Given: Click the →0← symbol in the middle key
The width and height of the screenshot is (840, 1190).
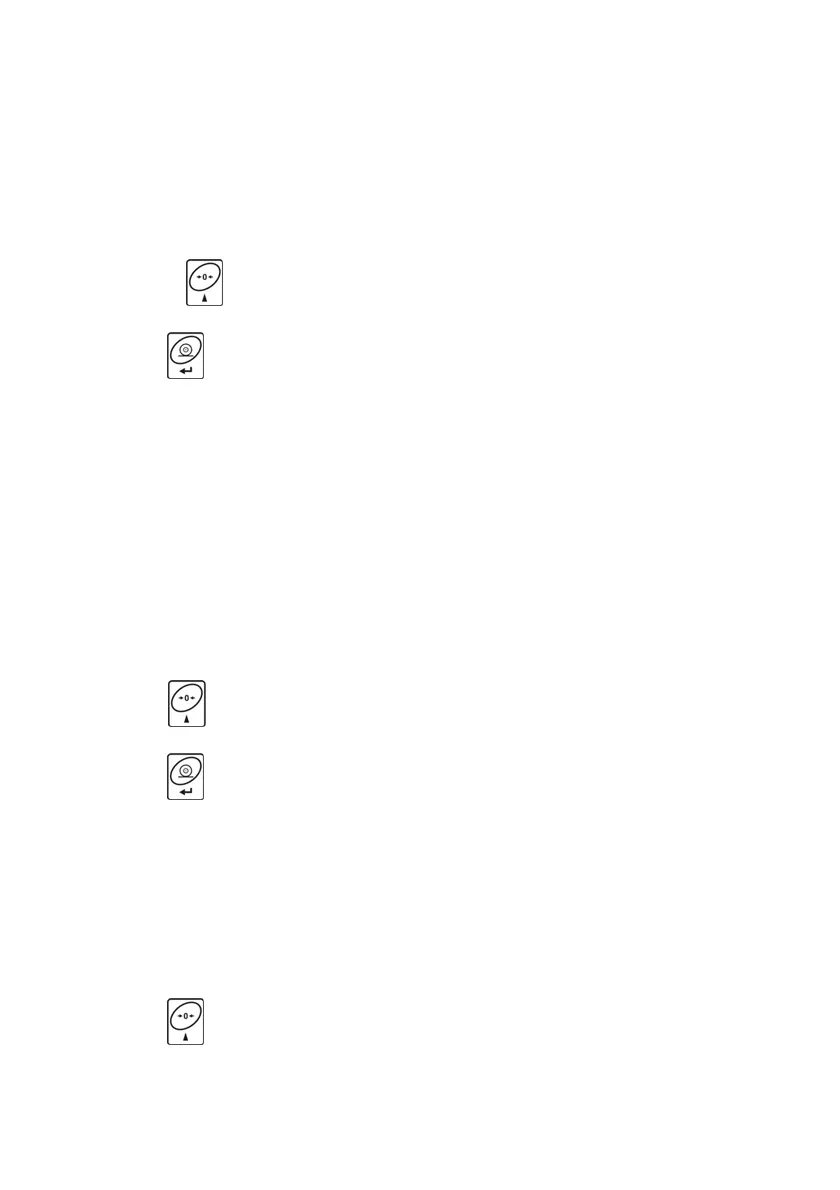Looking at the screenshot, I should (187, 697).
